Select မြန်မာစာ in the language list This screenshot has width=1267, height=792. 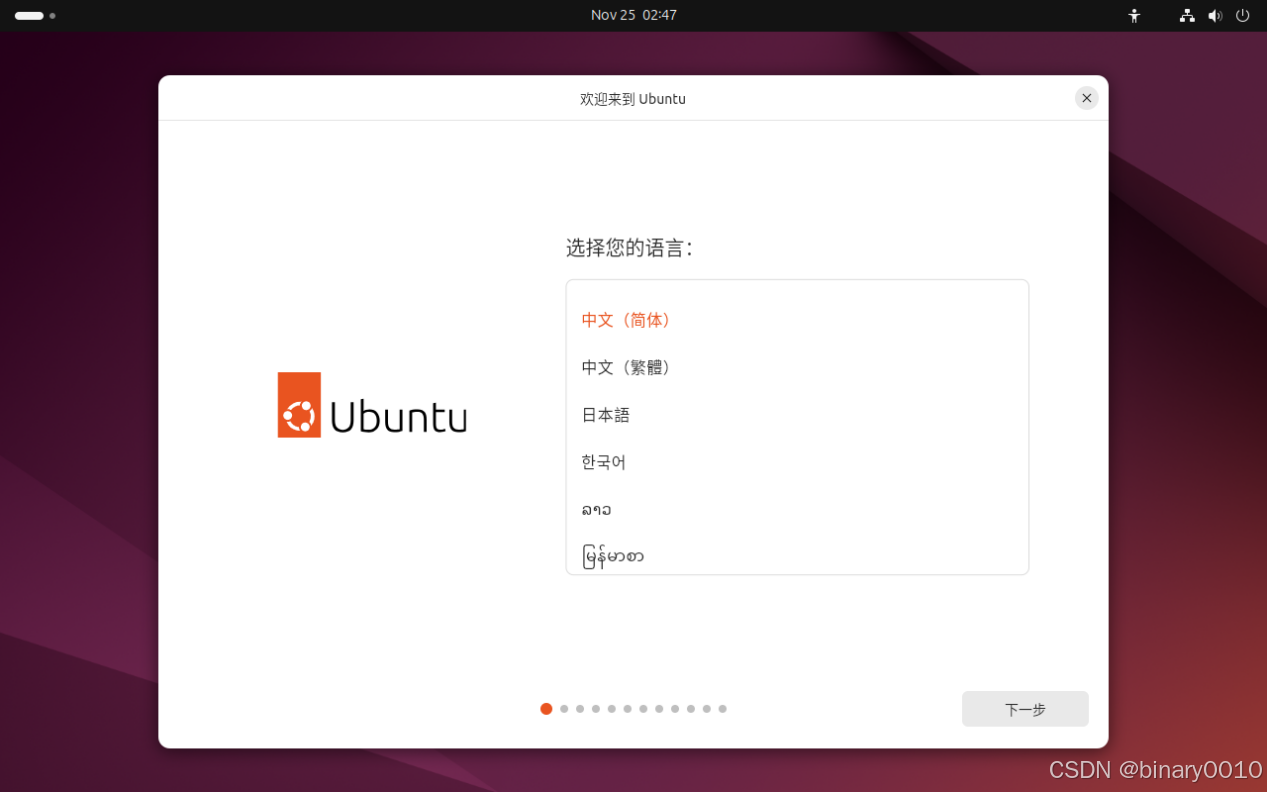coord(614,555)
